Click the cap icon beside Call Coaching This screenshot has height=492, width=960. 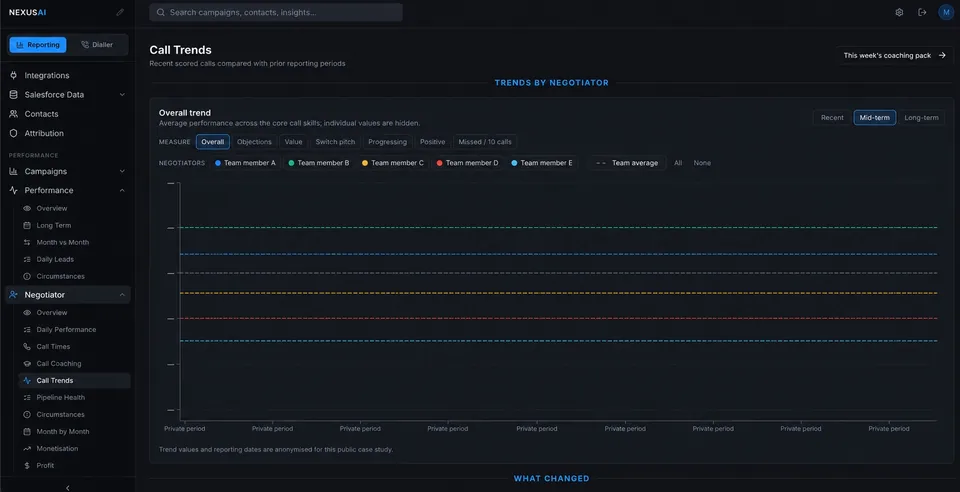[27, 363]
